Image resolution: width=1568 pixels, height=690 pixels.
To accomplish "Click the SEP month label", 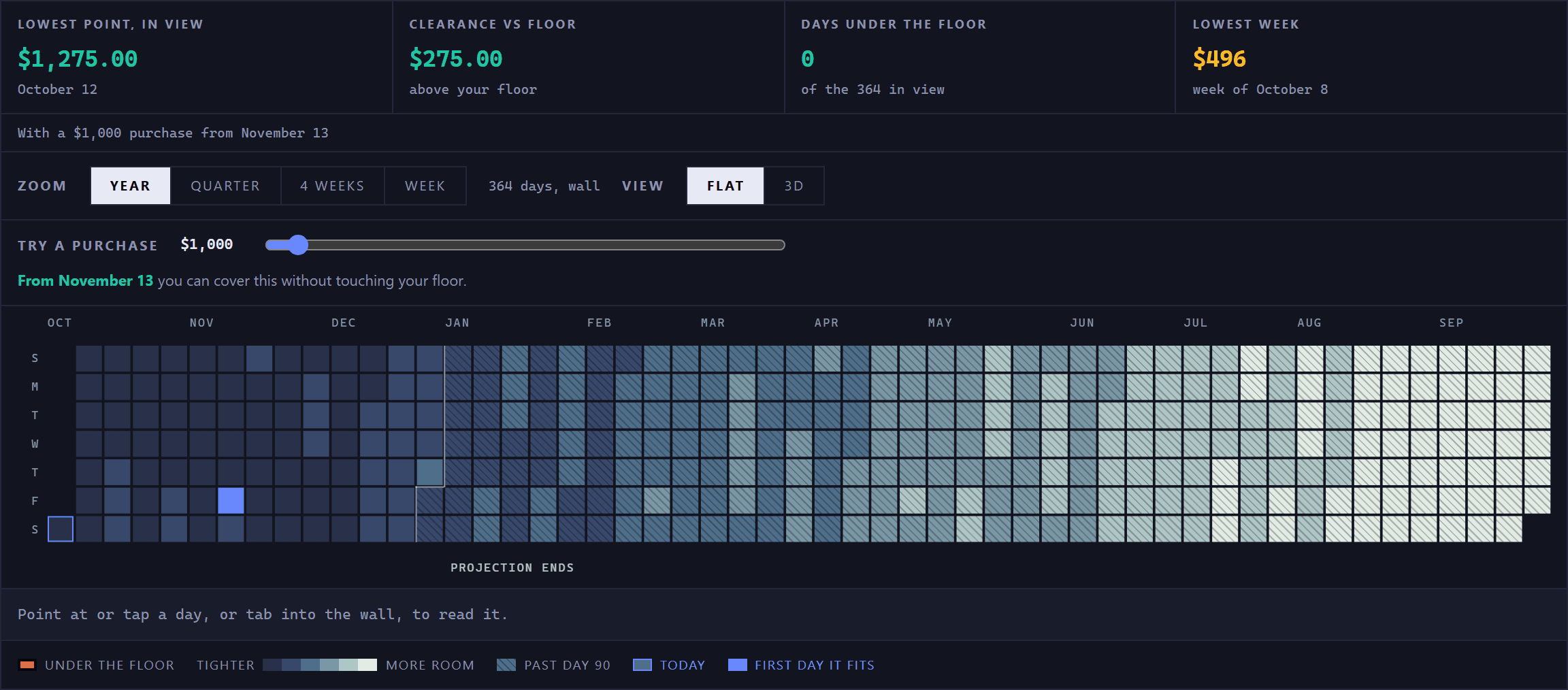I will [1451, 323].
